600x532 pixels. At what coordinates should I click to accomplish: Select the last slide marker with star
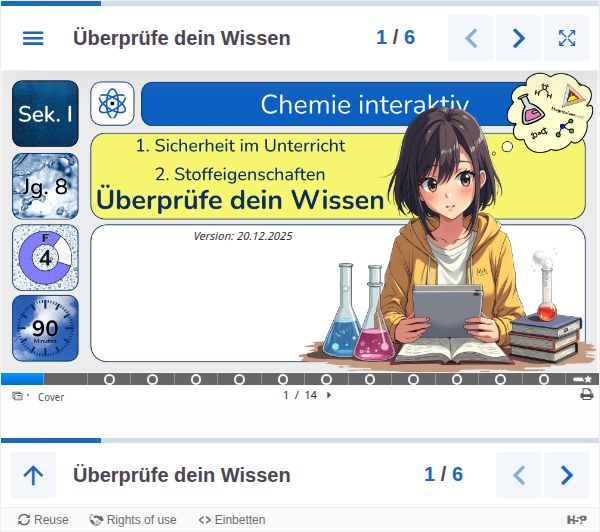582,379
